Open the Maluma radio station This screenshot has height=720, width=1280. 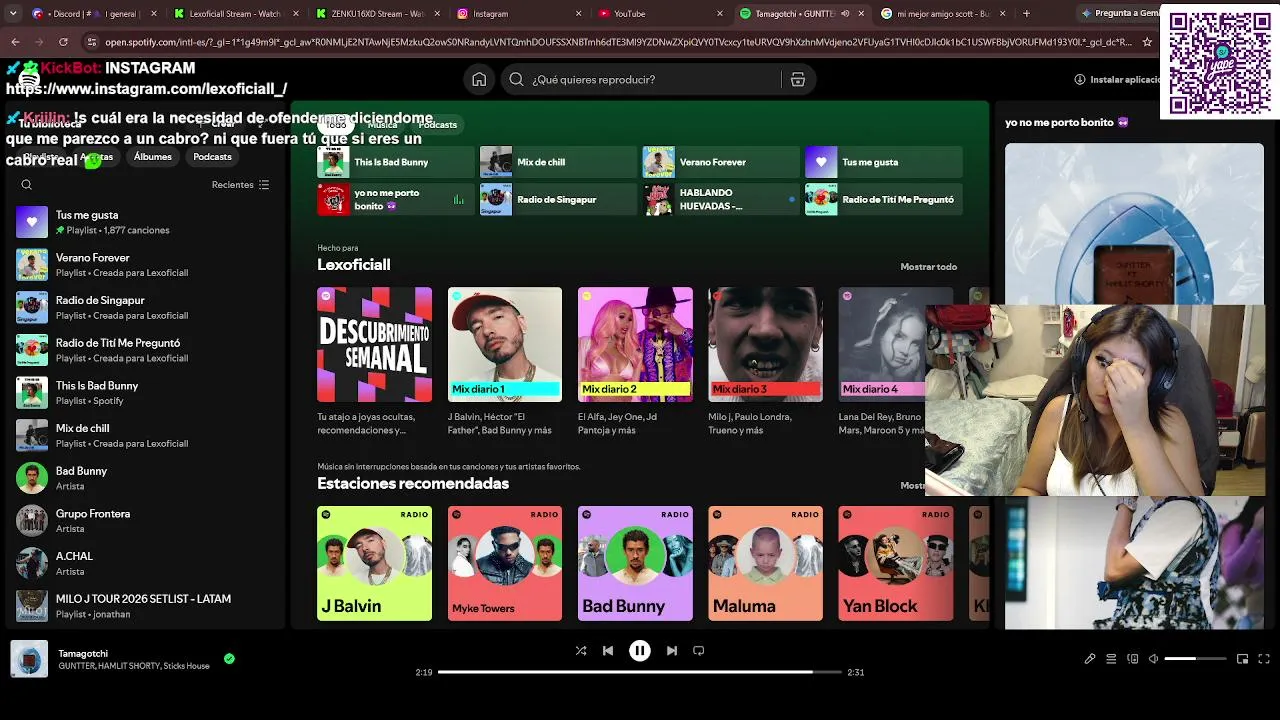(765, 563)
